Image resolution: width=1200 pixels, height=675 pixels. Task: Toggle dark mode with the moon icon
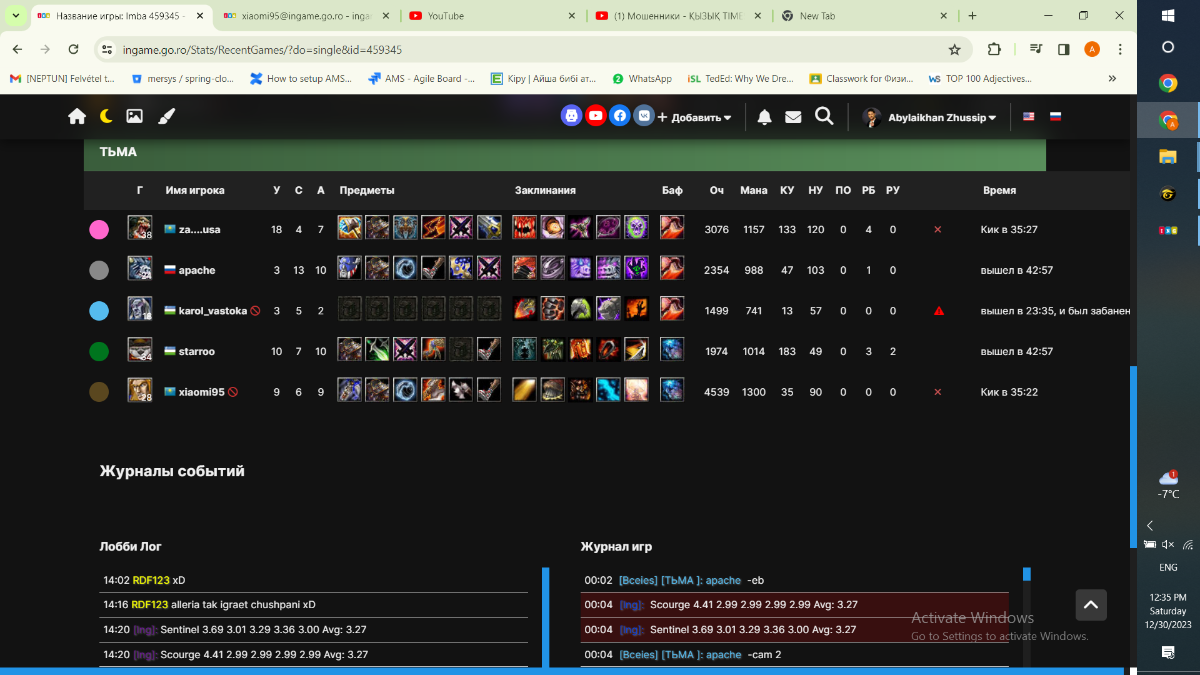tap(106, 116)
